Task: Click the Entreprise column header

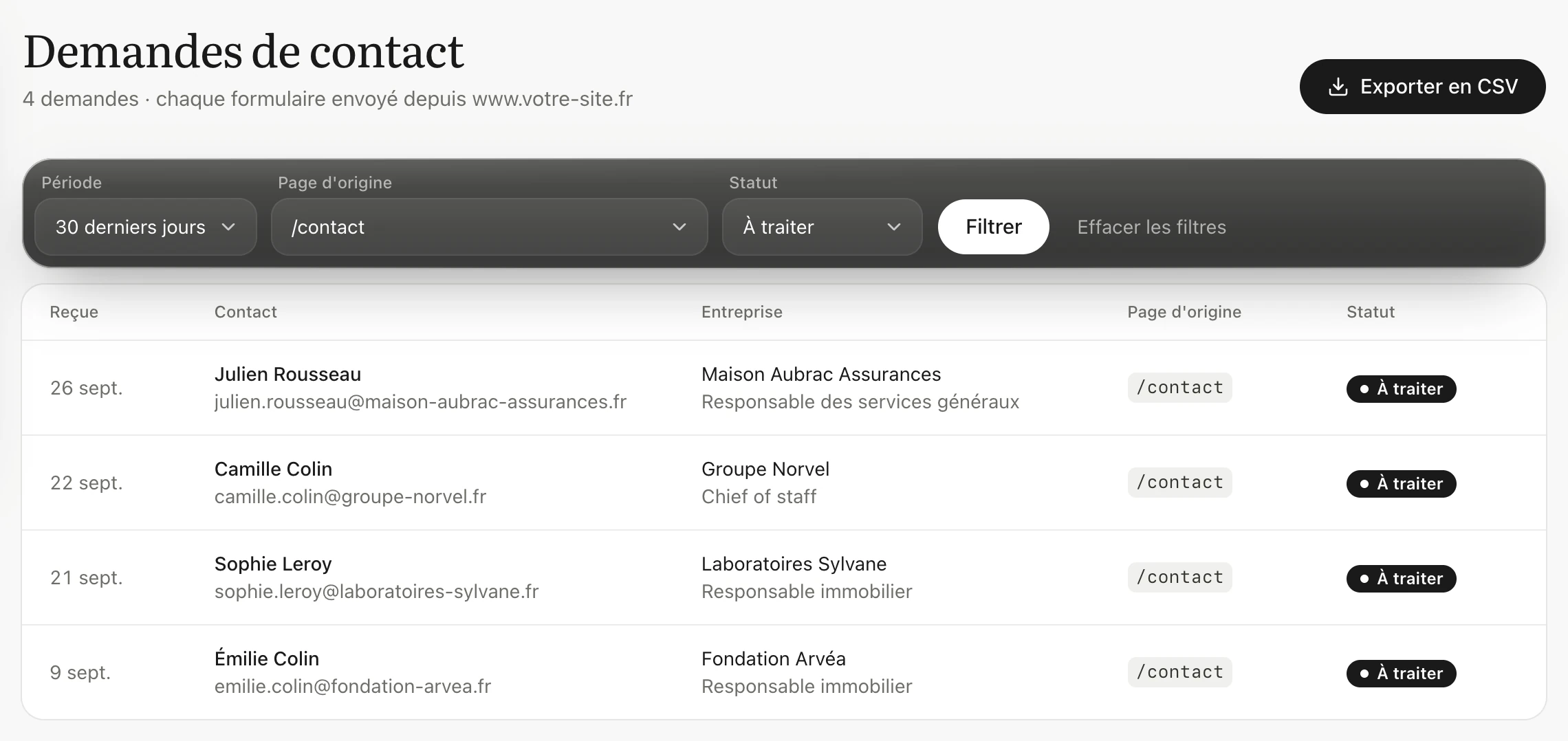Action: [742, 312]
